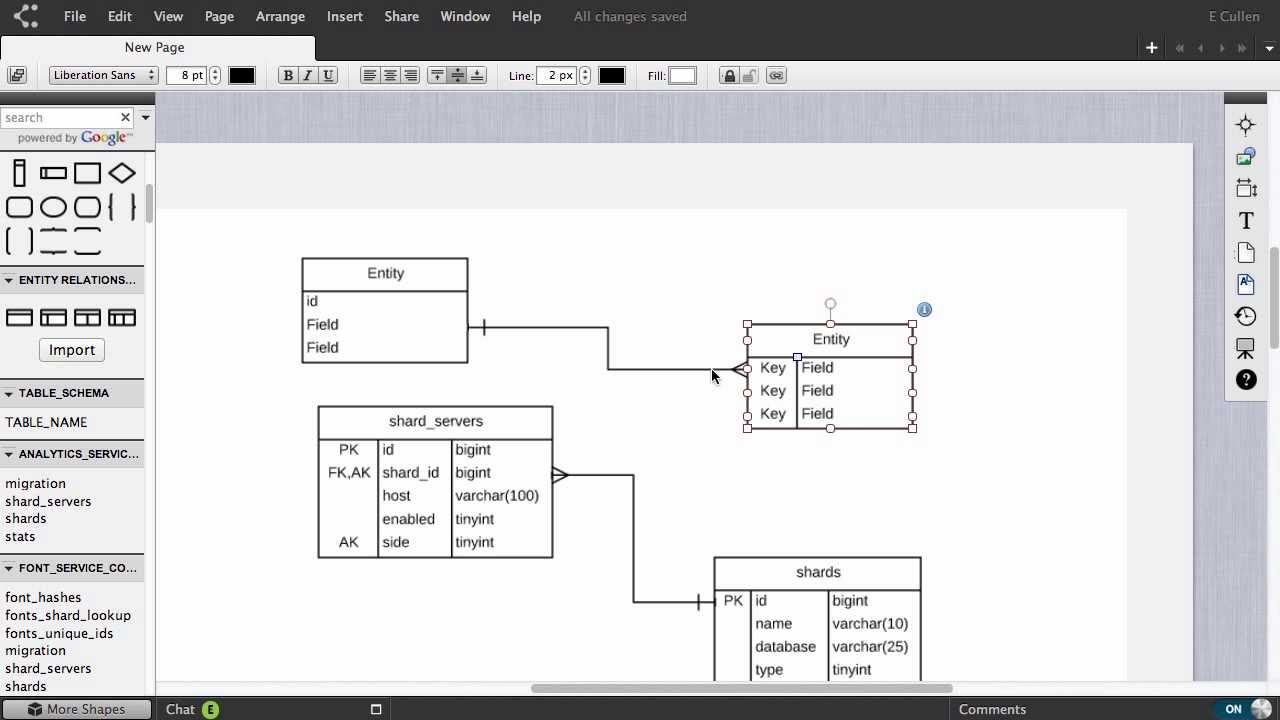
Task: Open the Help icon at sidebar bottom
Action: tap(1245, 380)
